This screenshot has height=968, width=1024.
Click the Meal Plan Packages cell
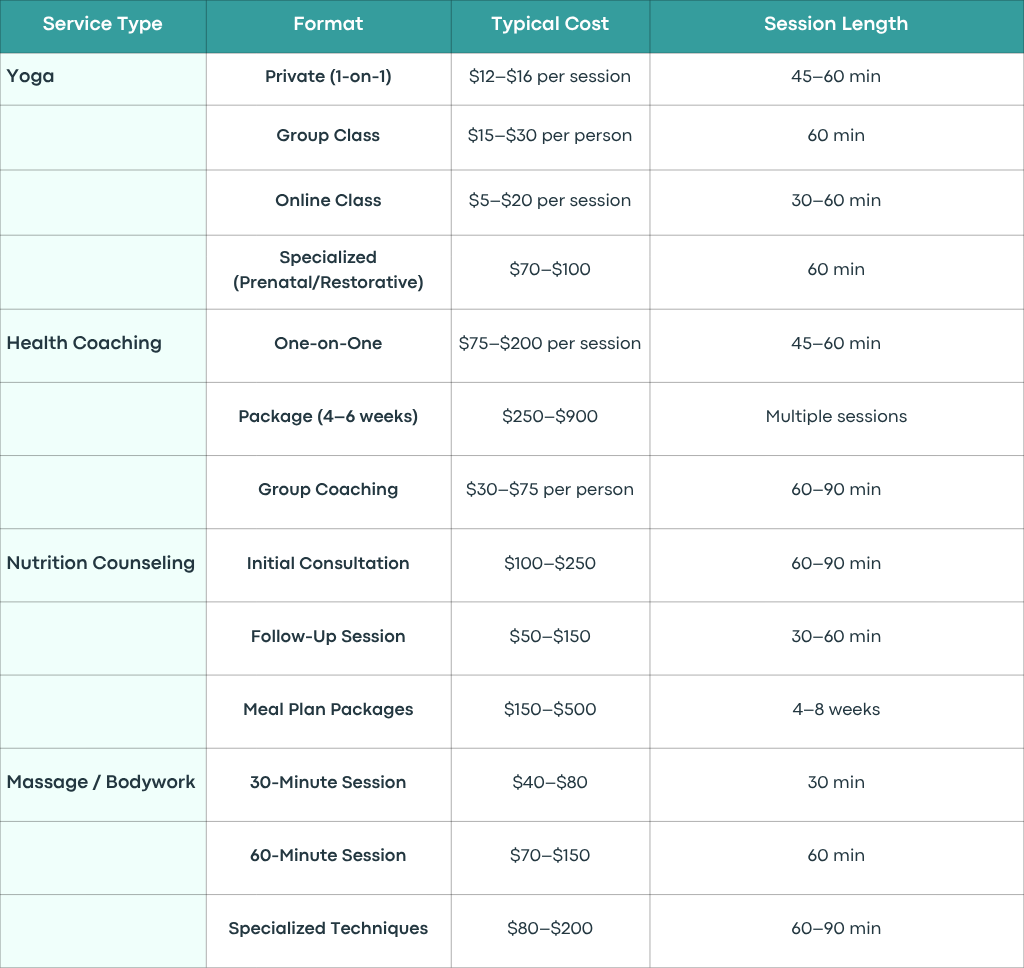(328, 711)
